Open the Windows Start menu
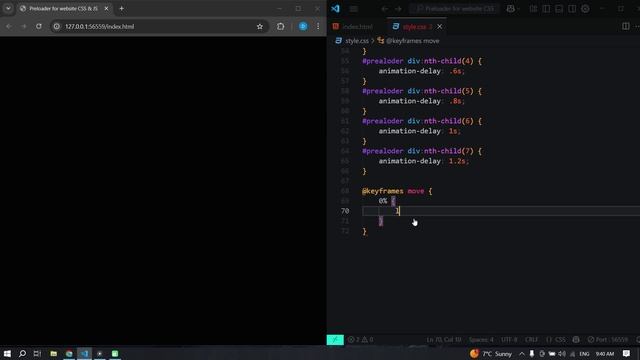 pos(7,353)
